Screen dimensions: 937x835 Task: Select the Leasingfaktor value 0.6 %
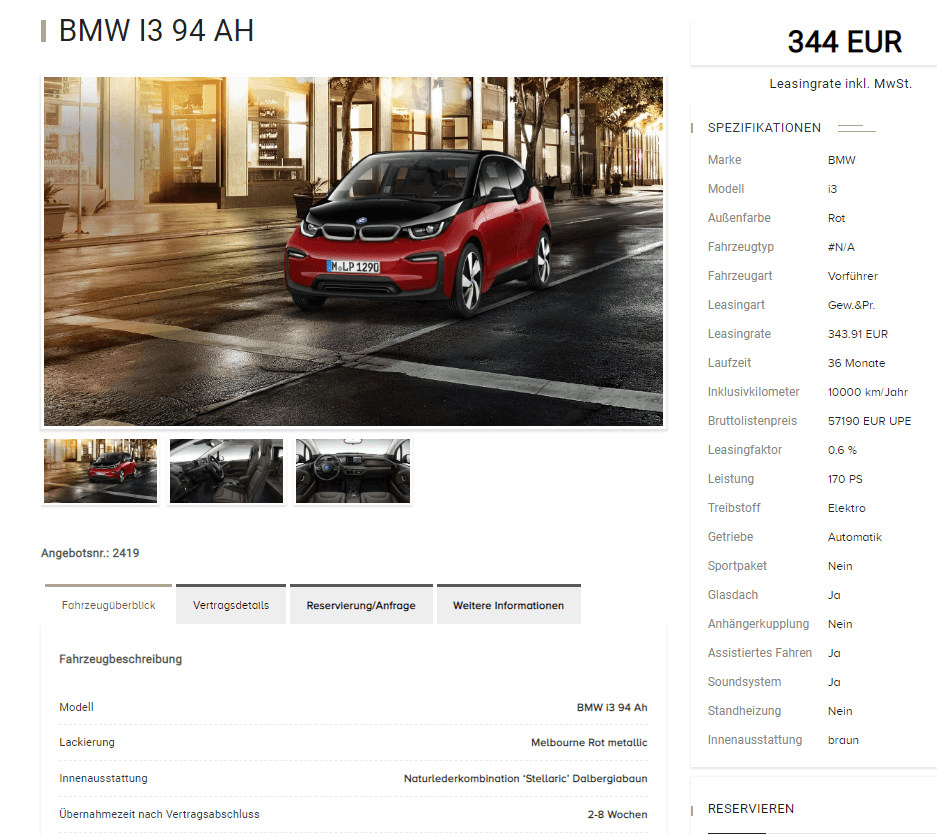[843, 450]
